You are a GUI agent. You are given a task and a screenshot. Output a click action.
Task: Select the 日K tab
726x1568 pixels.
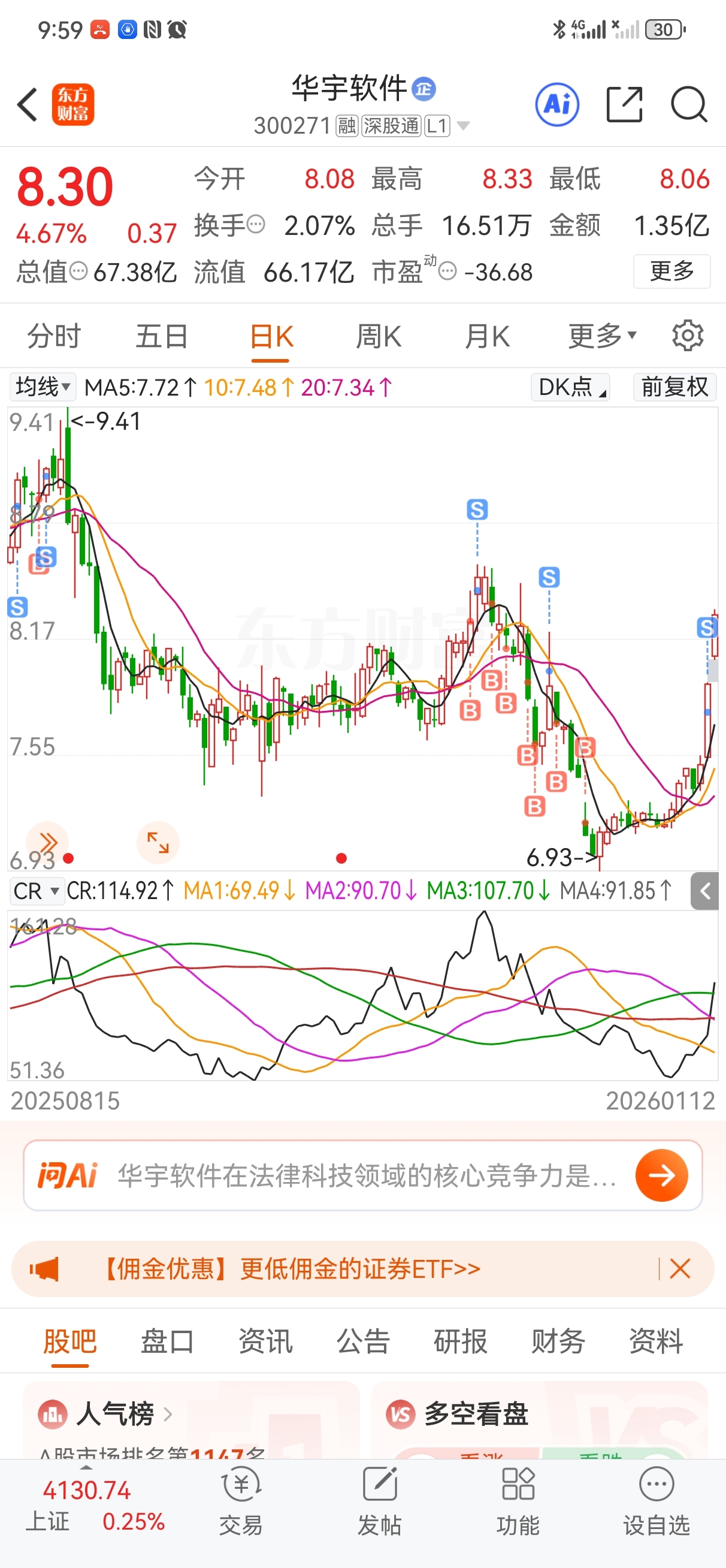click(271, 336)
